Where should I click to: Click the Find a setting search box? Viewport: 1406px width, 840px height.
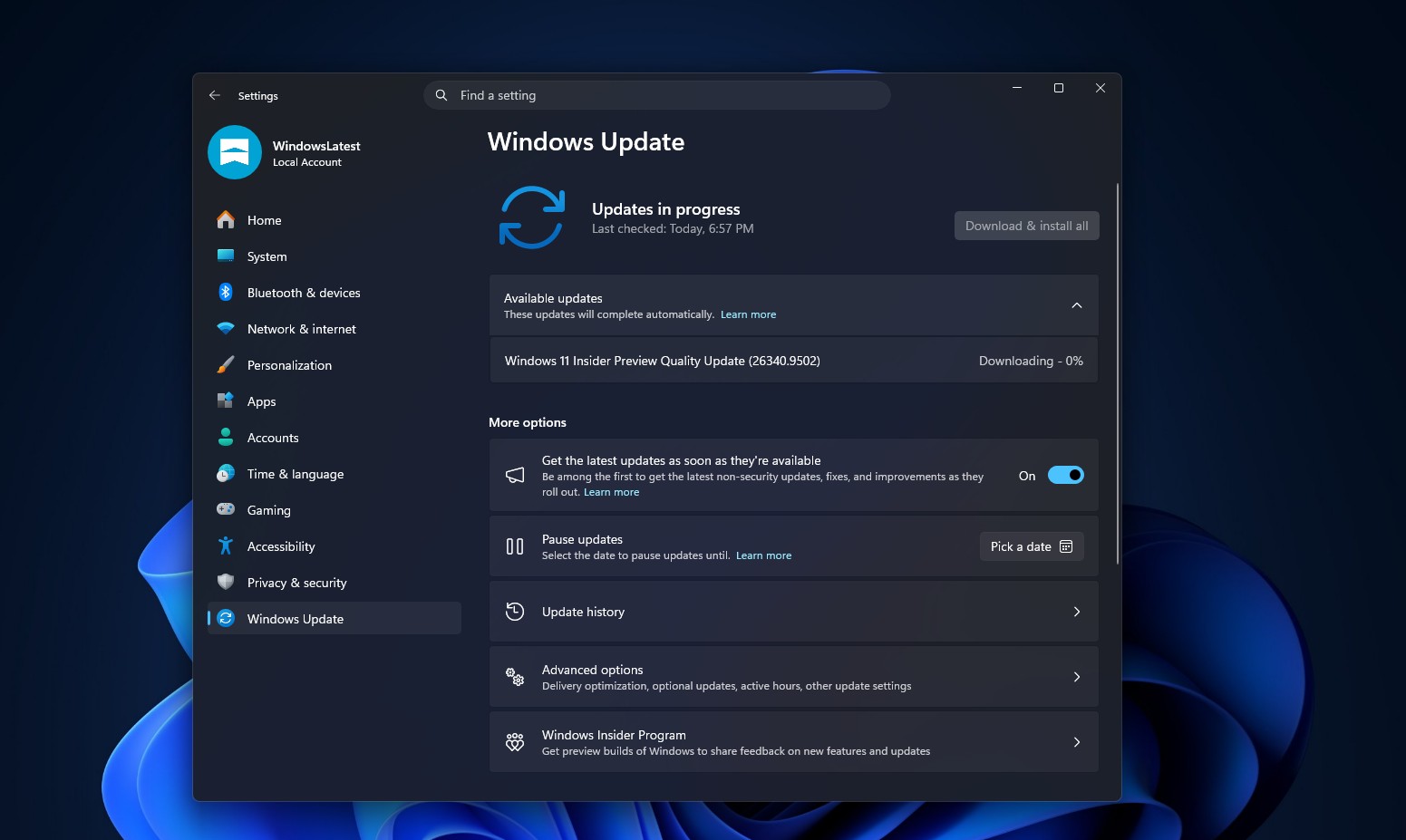657,95
